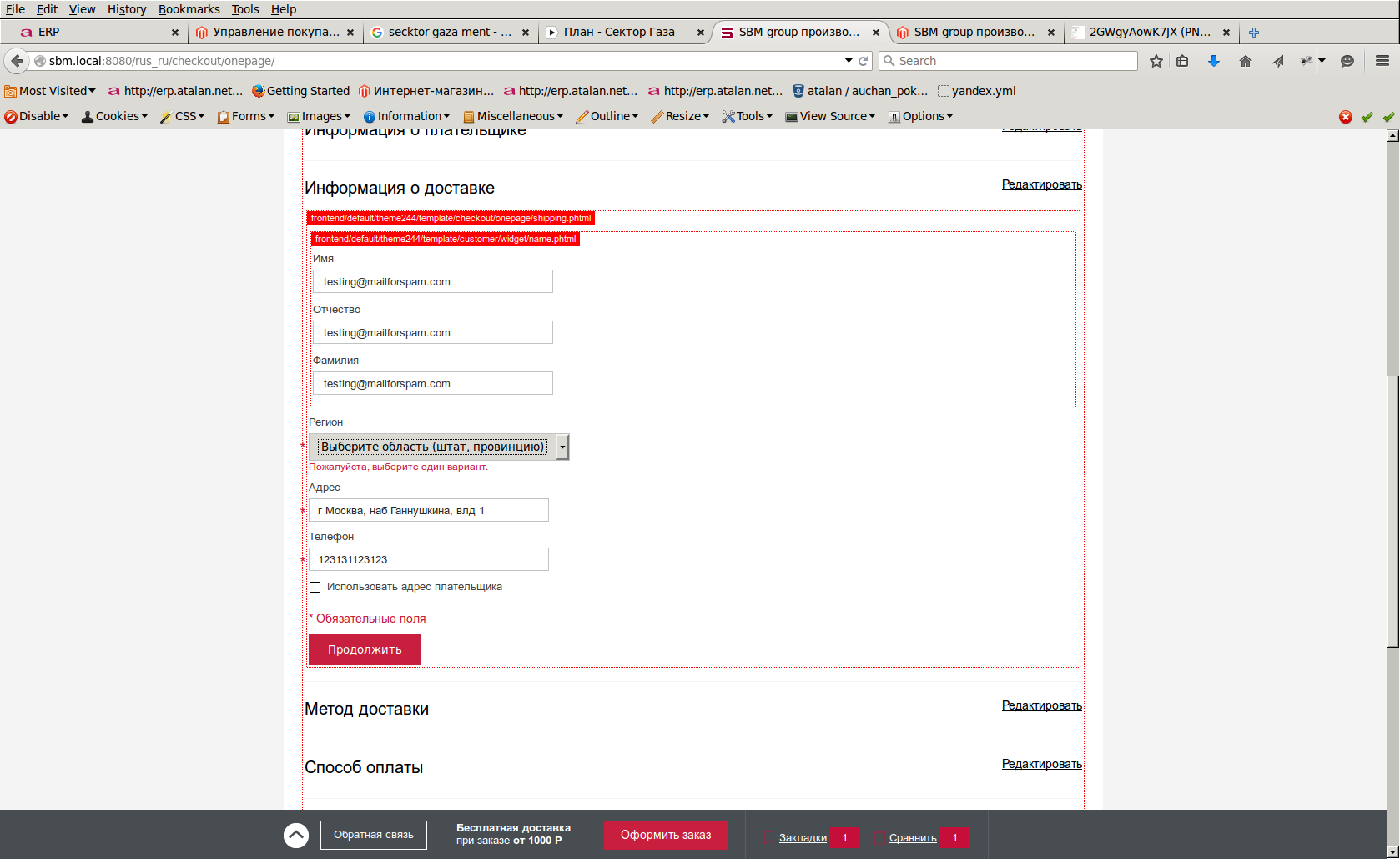Click into the Адрес input field
The width and height of the screenshot is (1400, 859).
click(429, 510)
